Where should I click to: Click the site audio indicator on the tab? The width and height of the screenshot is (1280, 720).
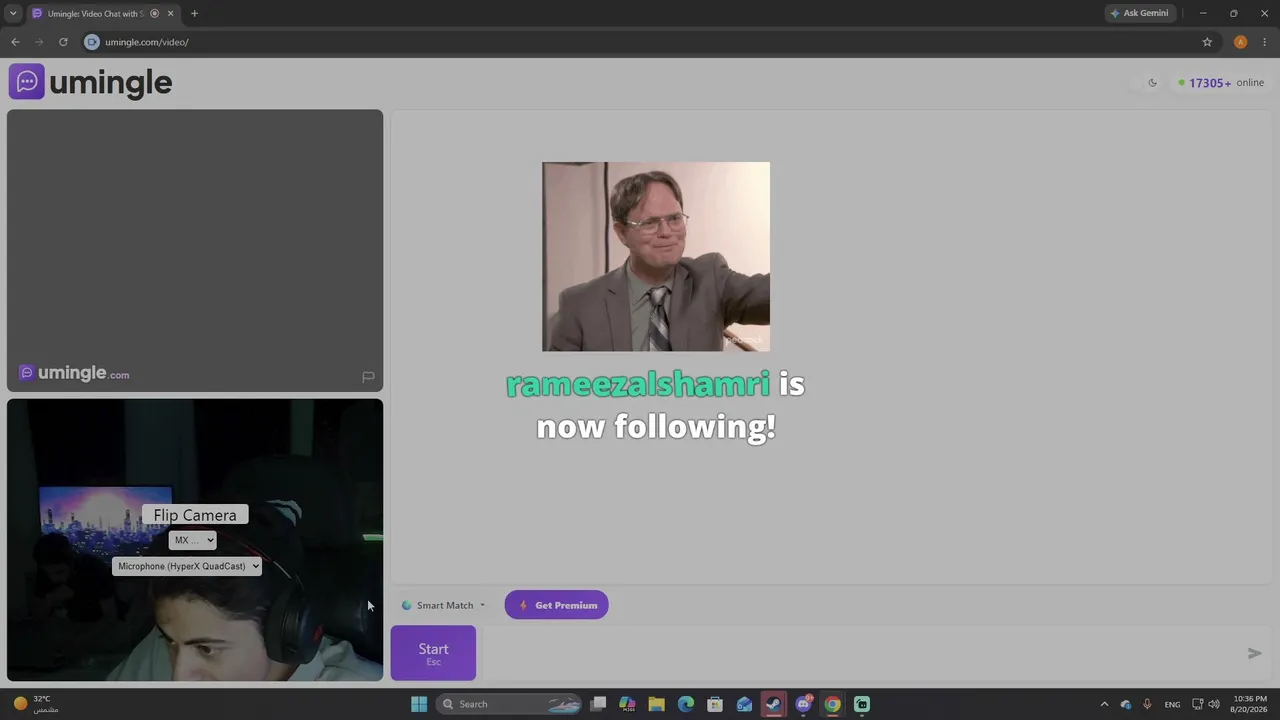[x=154, y=13]
